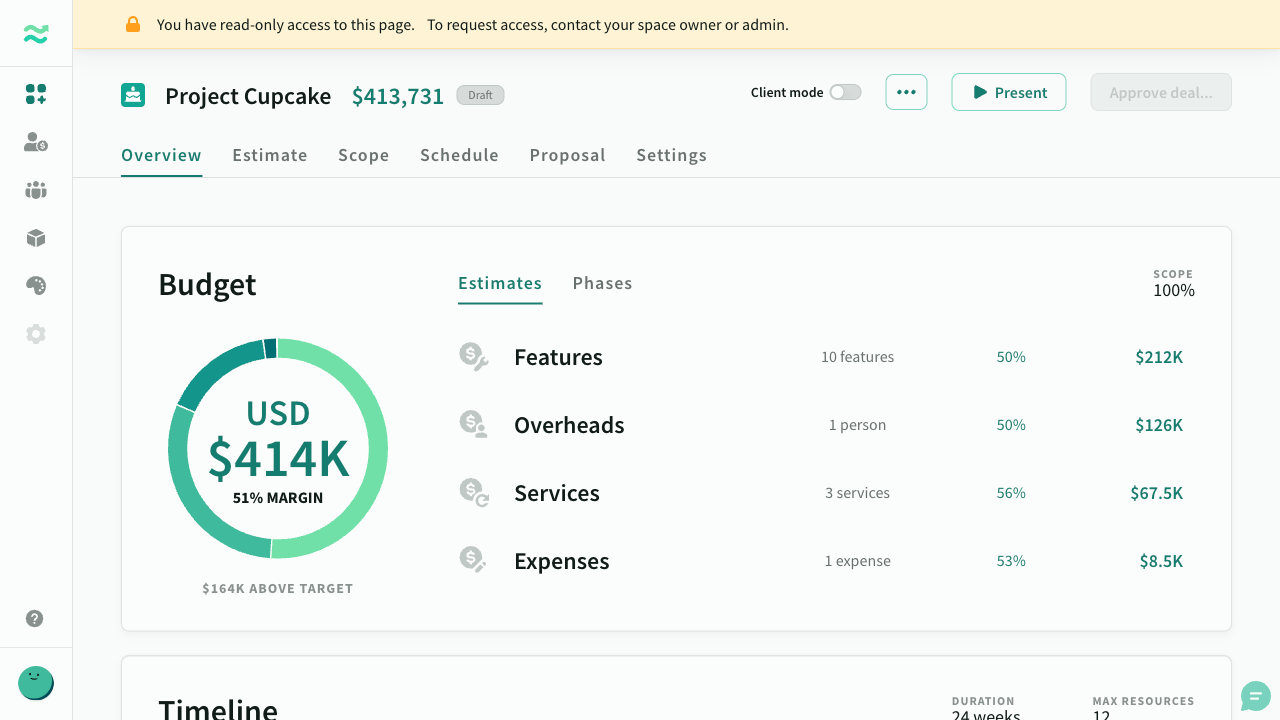
Task: Click the smiling user avatar
Action: 35,683
